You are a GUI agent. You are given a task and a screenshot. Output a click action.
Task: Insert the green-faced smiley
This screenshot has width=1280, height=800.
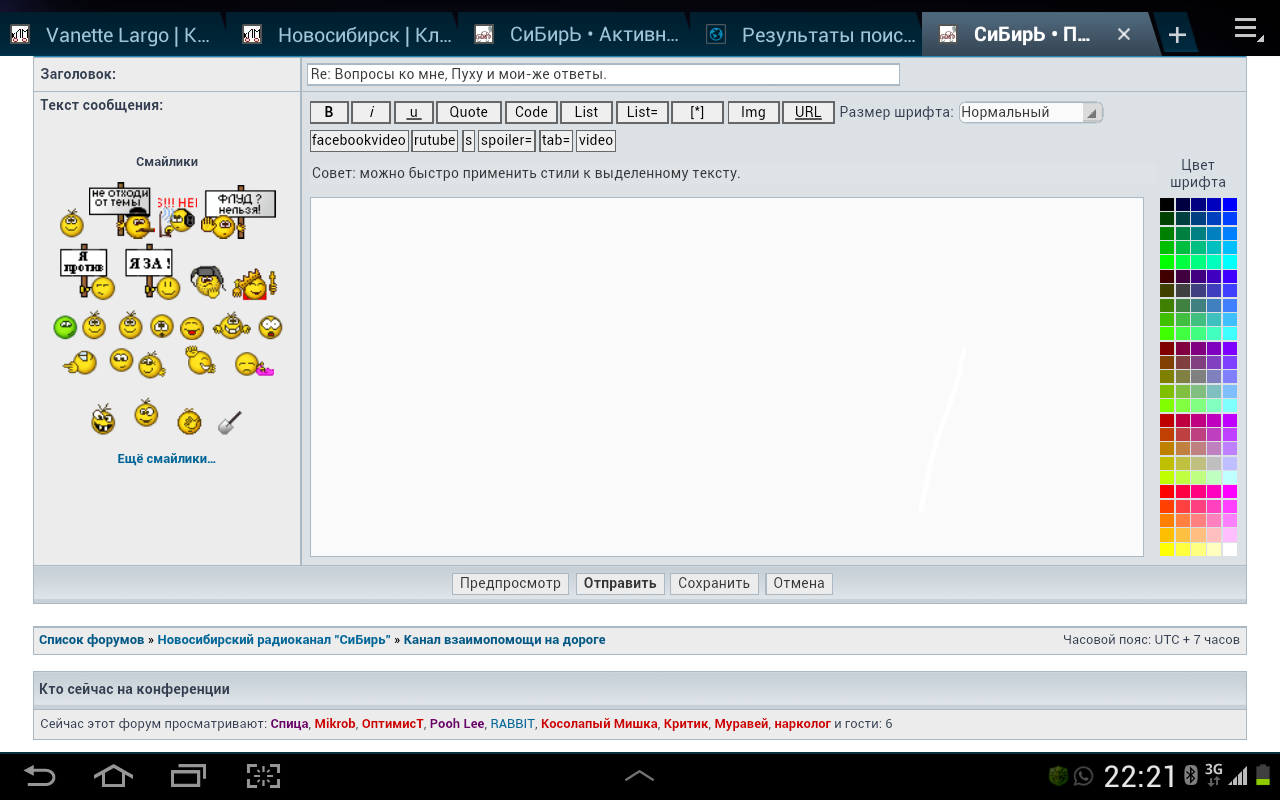[x=65, y=327]
